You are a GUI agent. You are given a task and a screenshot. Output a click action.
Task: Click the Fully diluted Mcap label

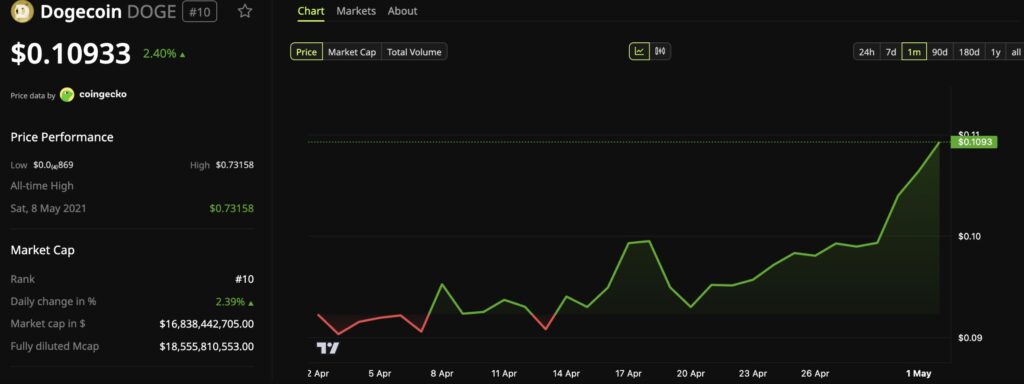tap(55, 346)
